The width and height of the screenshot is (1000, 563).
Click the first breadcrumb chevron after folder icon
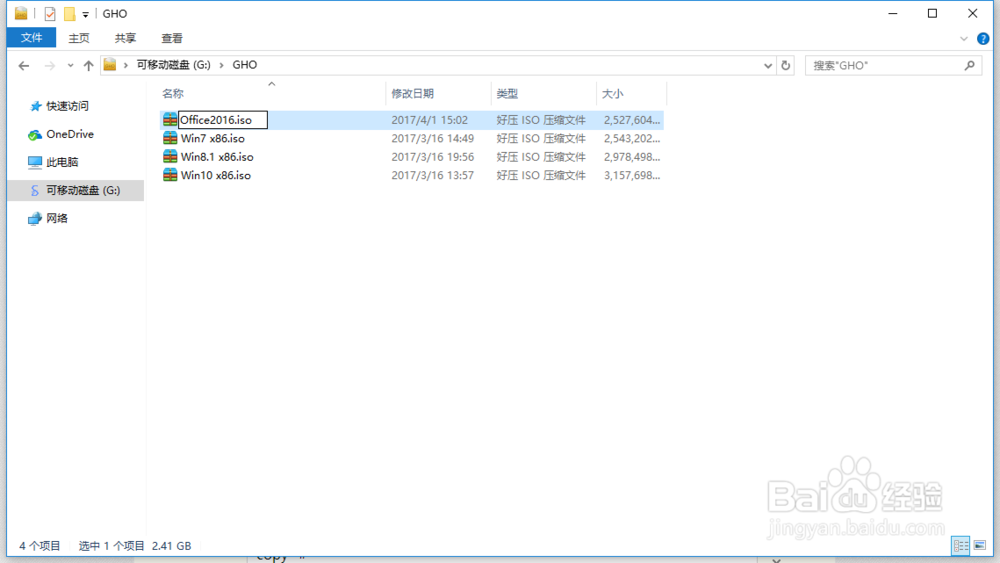coord(126,65)
